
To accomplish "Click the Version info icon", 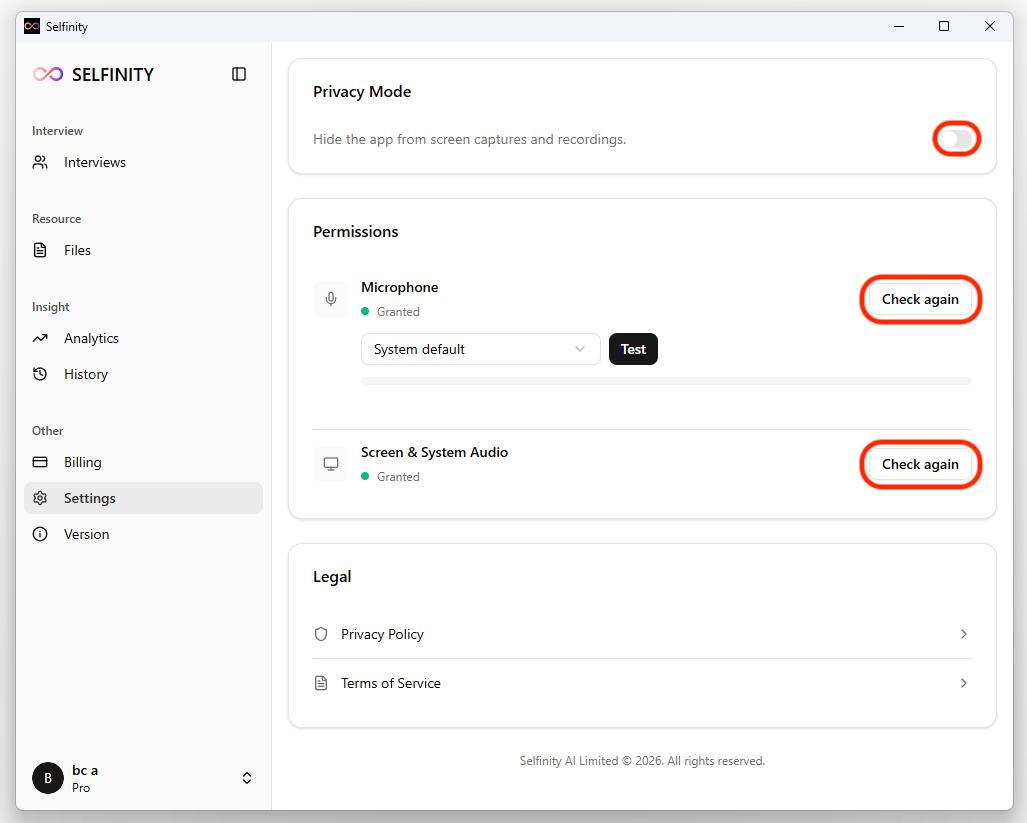I will coord(40,534).
